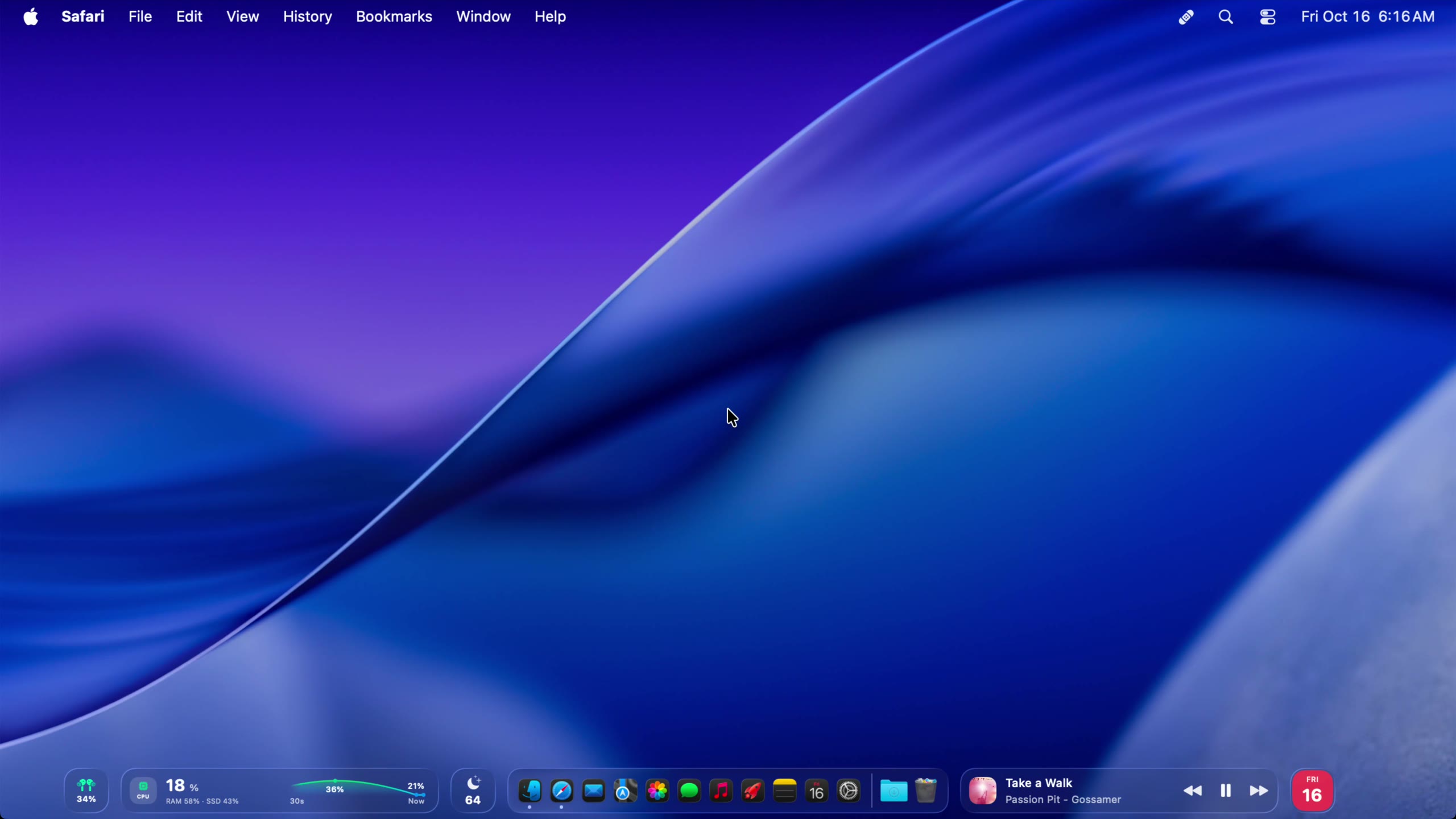Open the View menu
The height and width of the screenshot is (819, 1456).
(243, 16)
